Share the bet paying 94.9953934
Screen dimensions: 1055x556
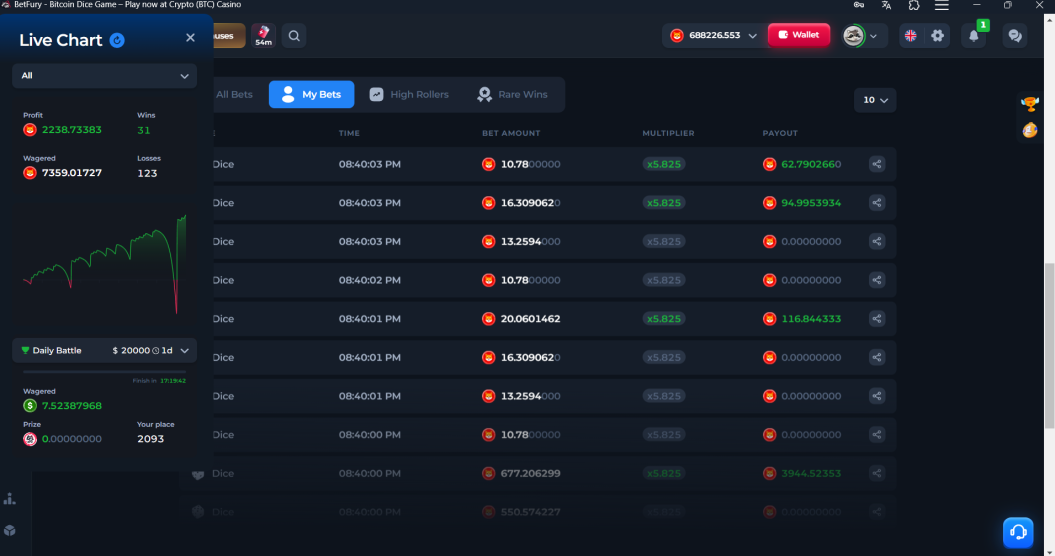point(877,203)
